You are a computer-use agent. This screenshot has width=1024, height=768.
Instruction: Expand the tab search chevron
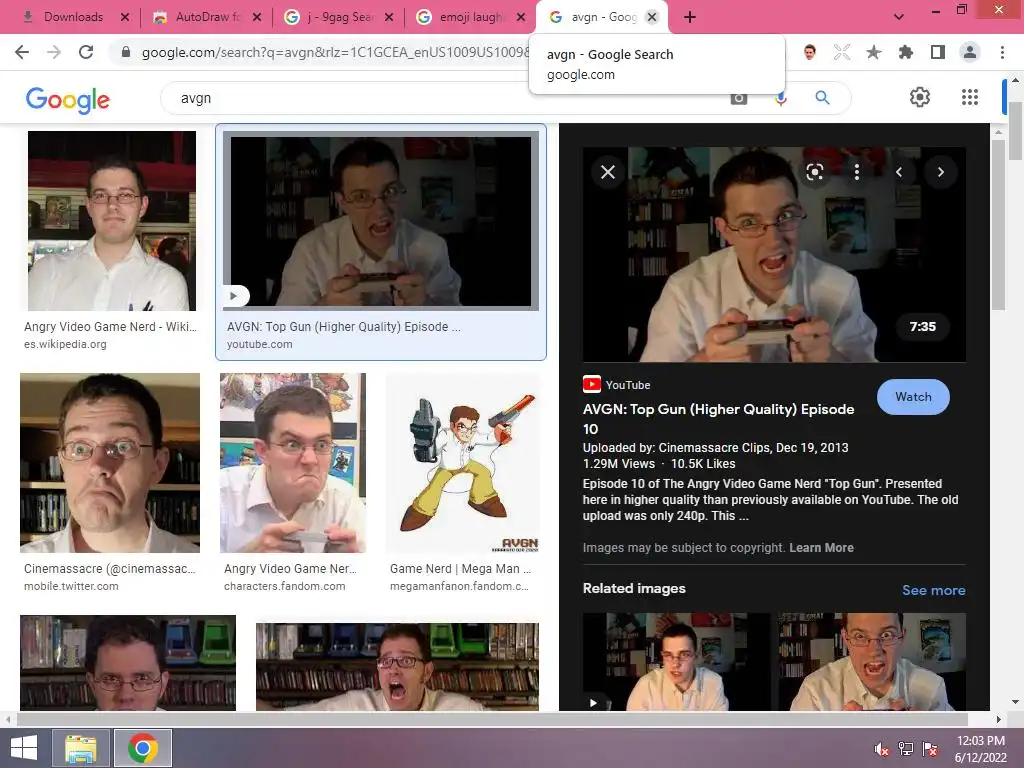(899, 17)
